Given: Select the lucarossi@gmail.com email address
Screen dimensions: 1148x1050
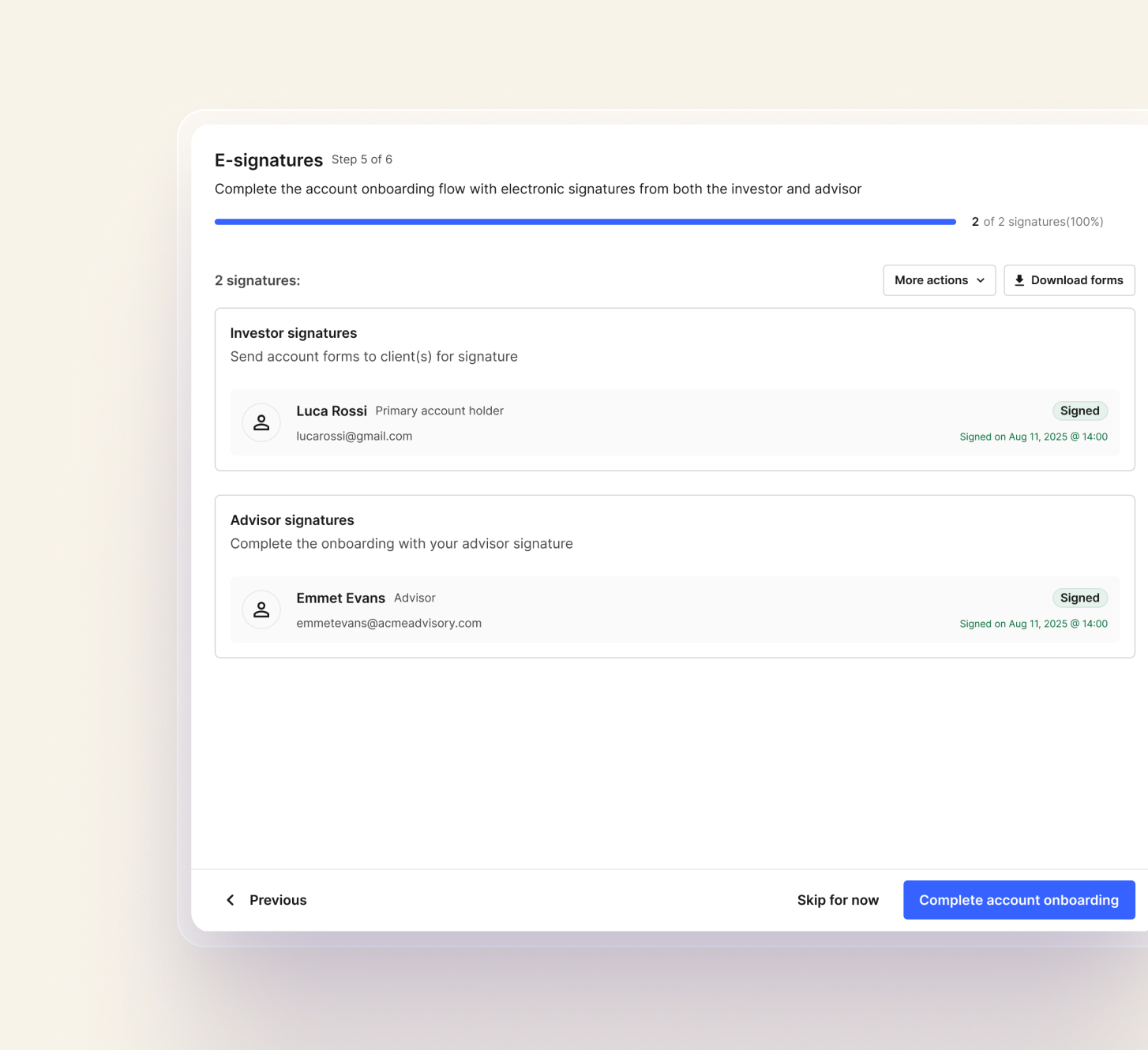Looking at the screenshot, I should [354, 436].
